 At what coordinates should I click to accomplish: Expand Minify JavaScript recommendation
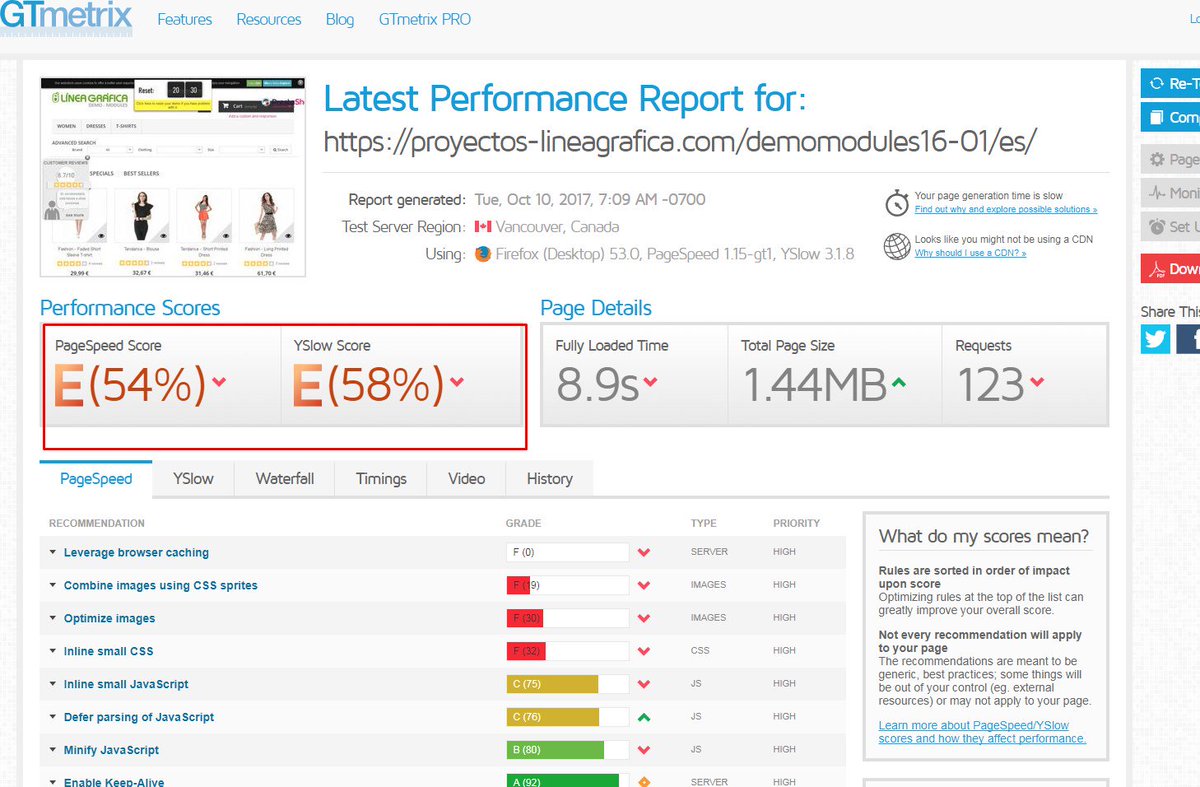coord(111,751)
